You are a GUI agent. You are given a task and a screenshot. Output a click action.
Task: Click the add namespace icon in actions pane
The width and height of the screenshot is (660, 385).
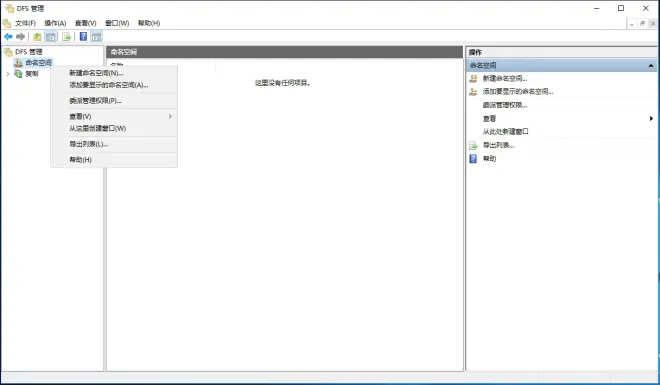[473, 91]
